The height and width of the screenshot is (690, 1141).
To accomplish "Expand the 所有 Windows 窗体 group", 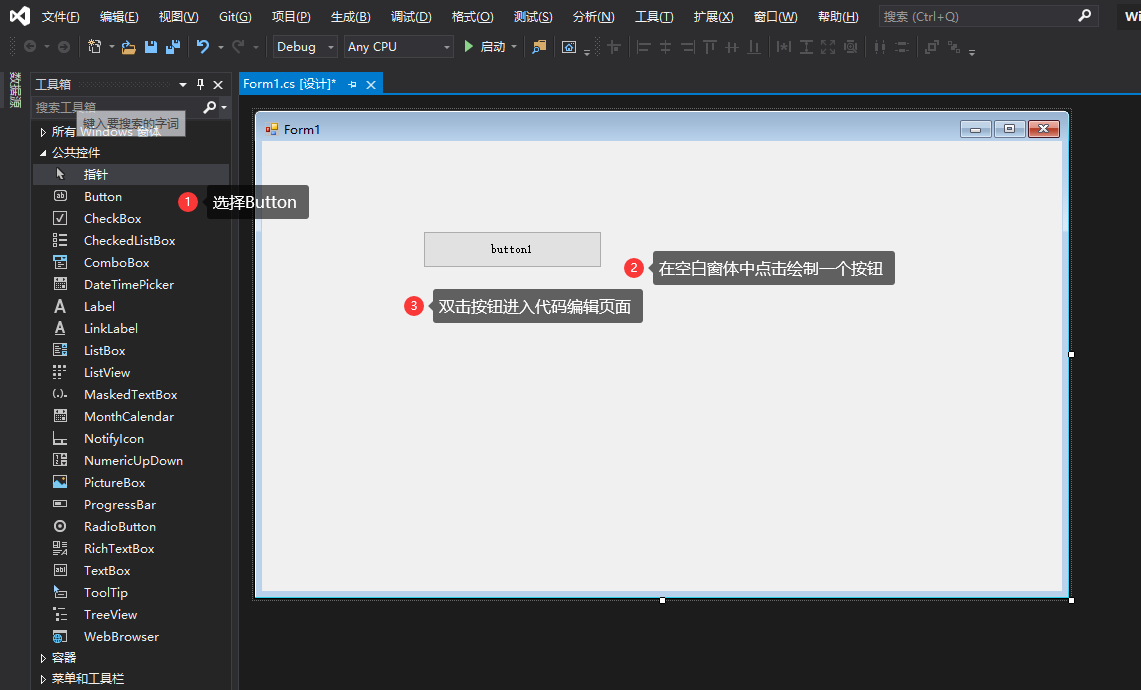I will click(x=43, y=132).
